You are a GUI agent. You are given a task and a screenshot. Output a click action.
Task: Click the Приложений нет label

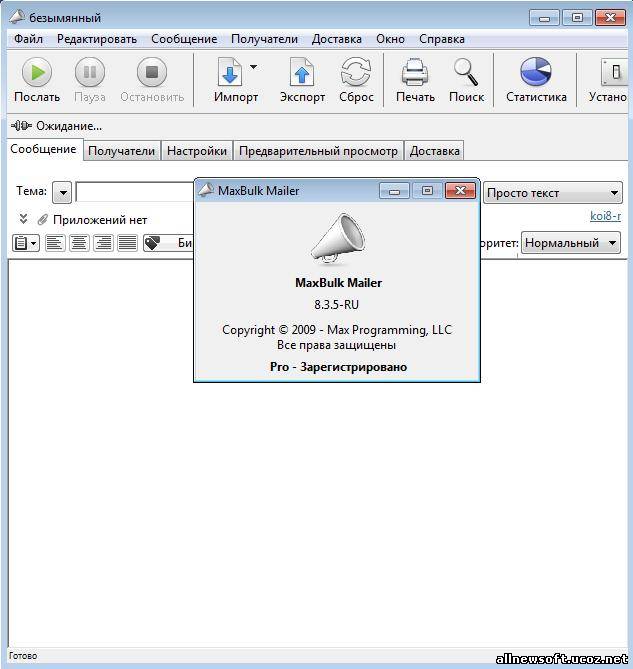(100, 220)
